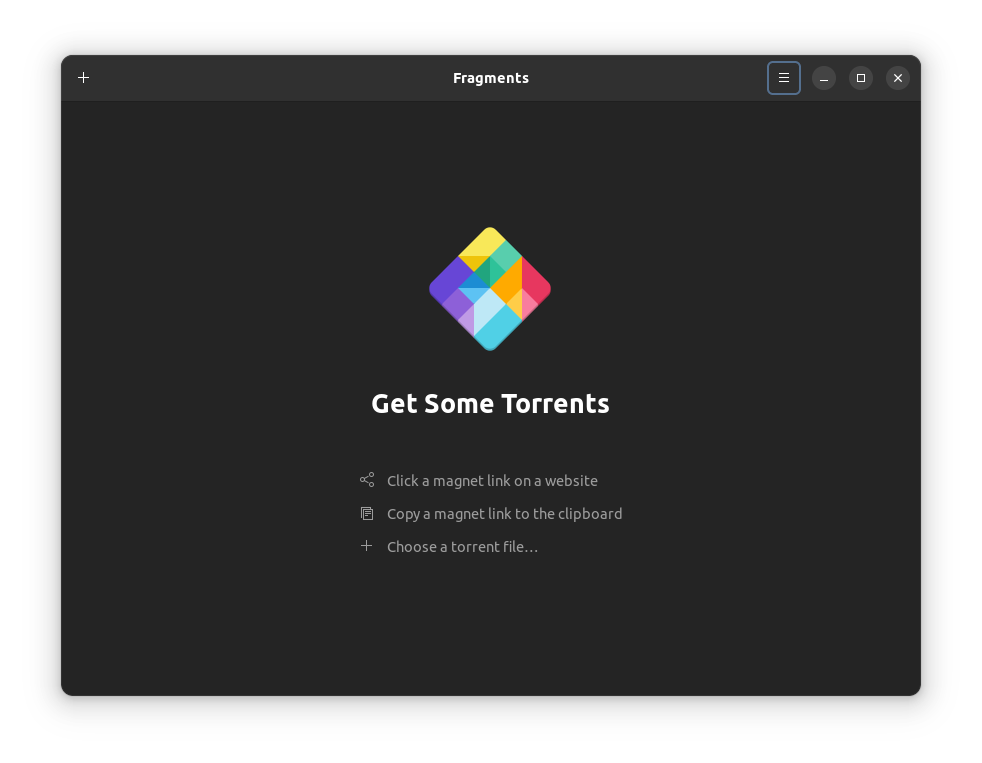Click the 'Get Some Torrents' heading
This screenshot has width=982, height=763.
490,403
